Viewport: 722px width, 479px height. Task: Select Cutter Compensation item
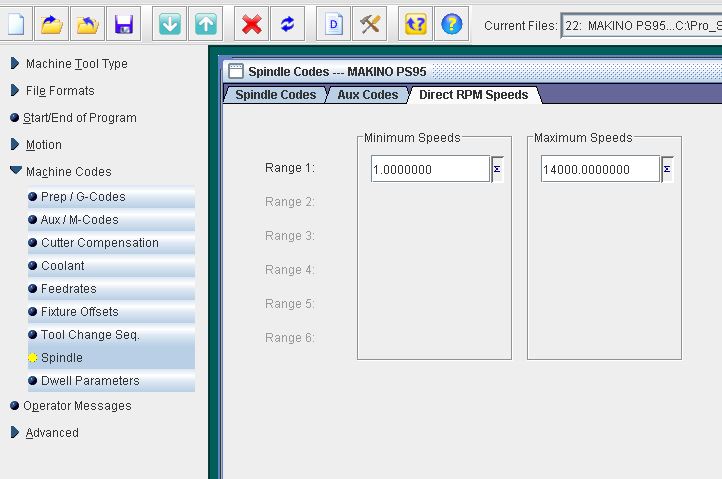pos(111,243)
